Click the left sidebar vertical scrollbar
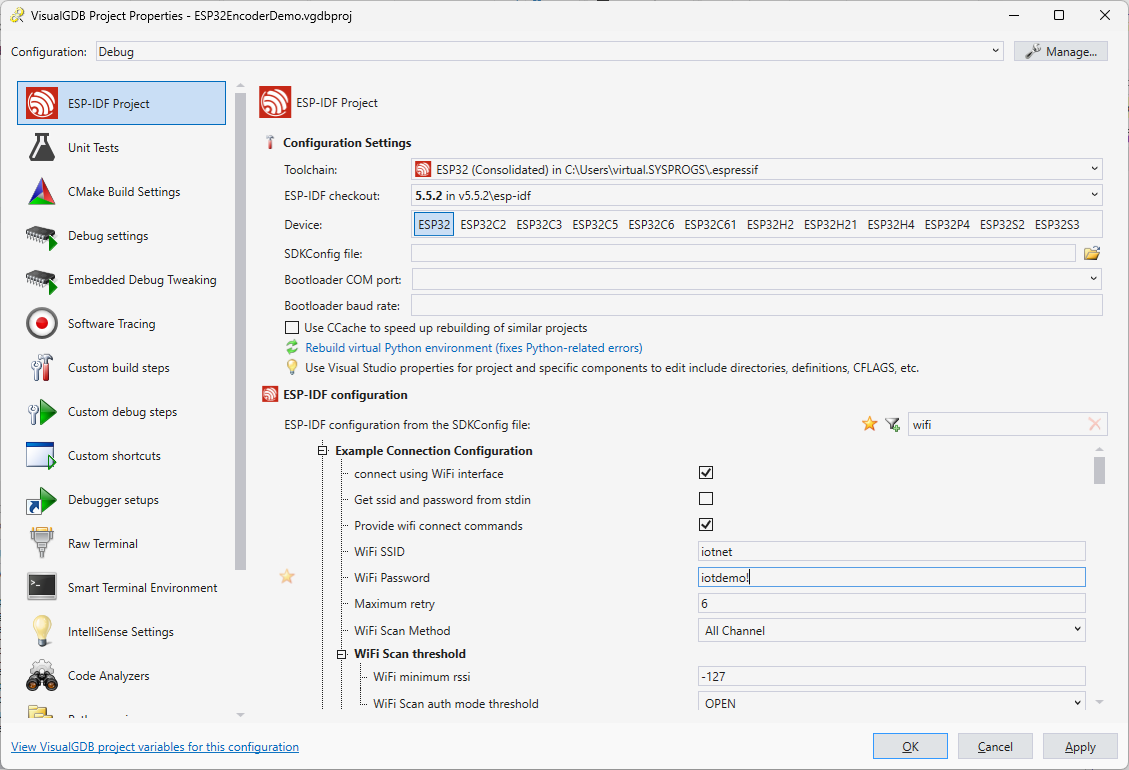 pos(240,330)
